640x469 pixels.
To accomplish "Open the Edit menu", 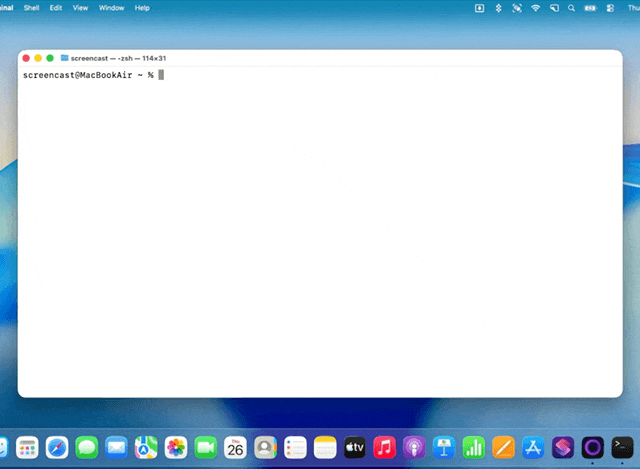I will (56, 8).
